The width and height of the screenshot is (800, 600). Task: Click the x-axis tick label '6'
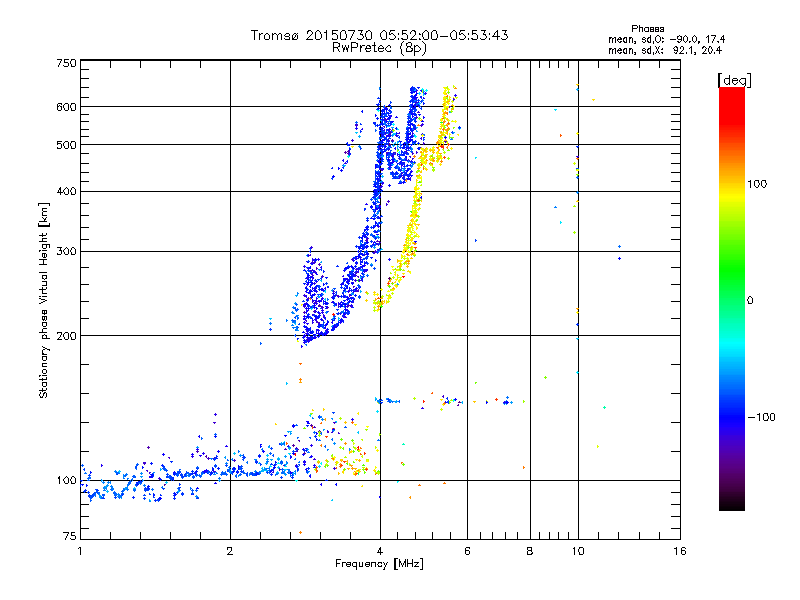pyautogui.click(x=467, y=551)
